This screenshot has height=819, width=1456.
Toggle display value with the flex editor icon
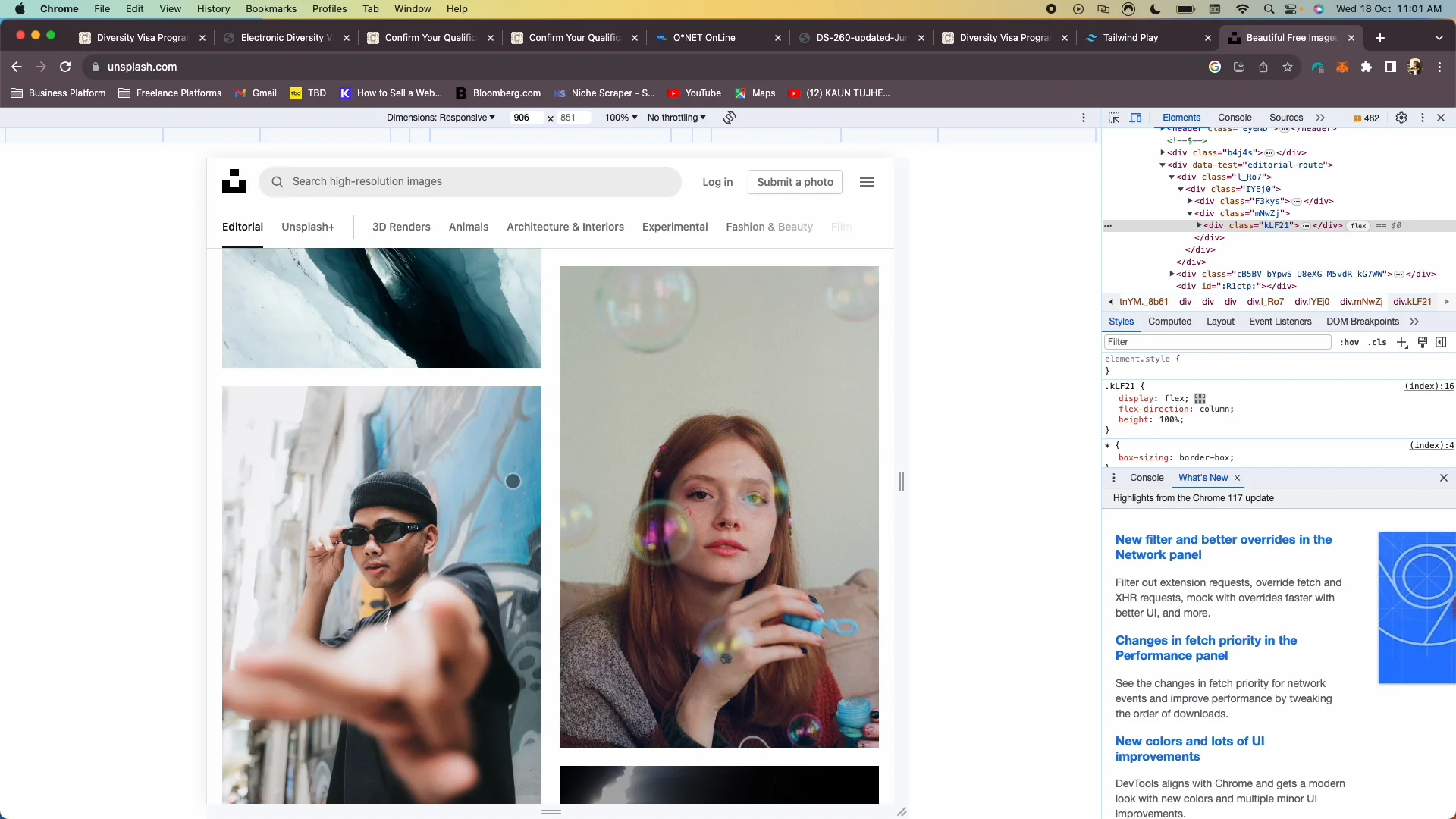tap(1200, 398)
